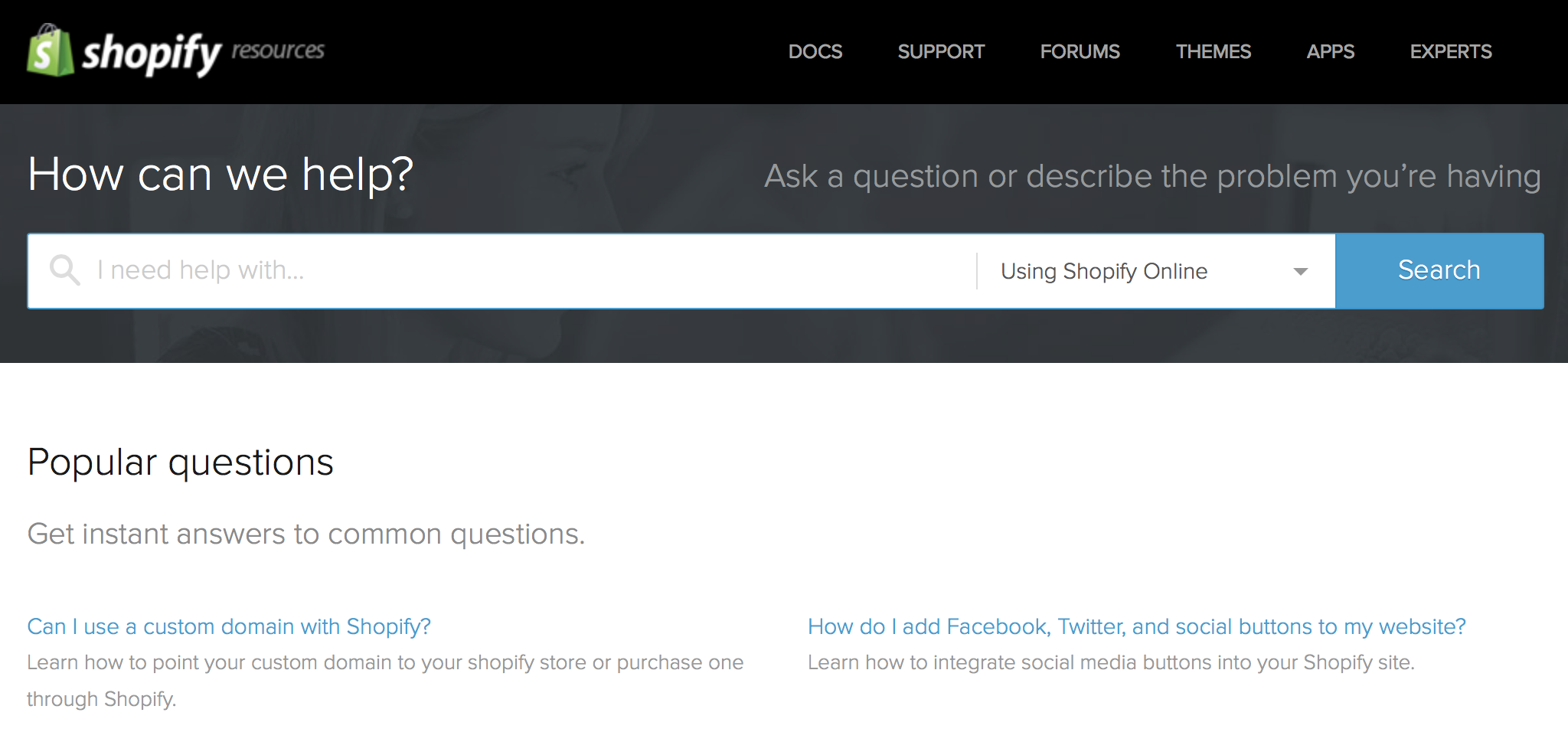The height and width of the screenshot is (755, 1568).
Task: Click the 'Learn how to point your custom domain' description
Action: point(385,681)
